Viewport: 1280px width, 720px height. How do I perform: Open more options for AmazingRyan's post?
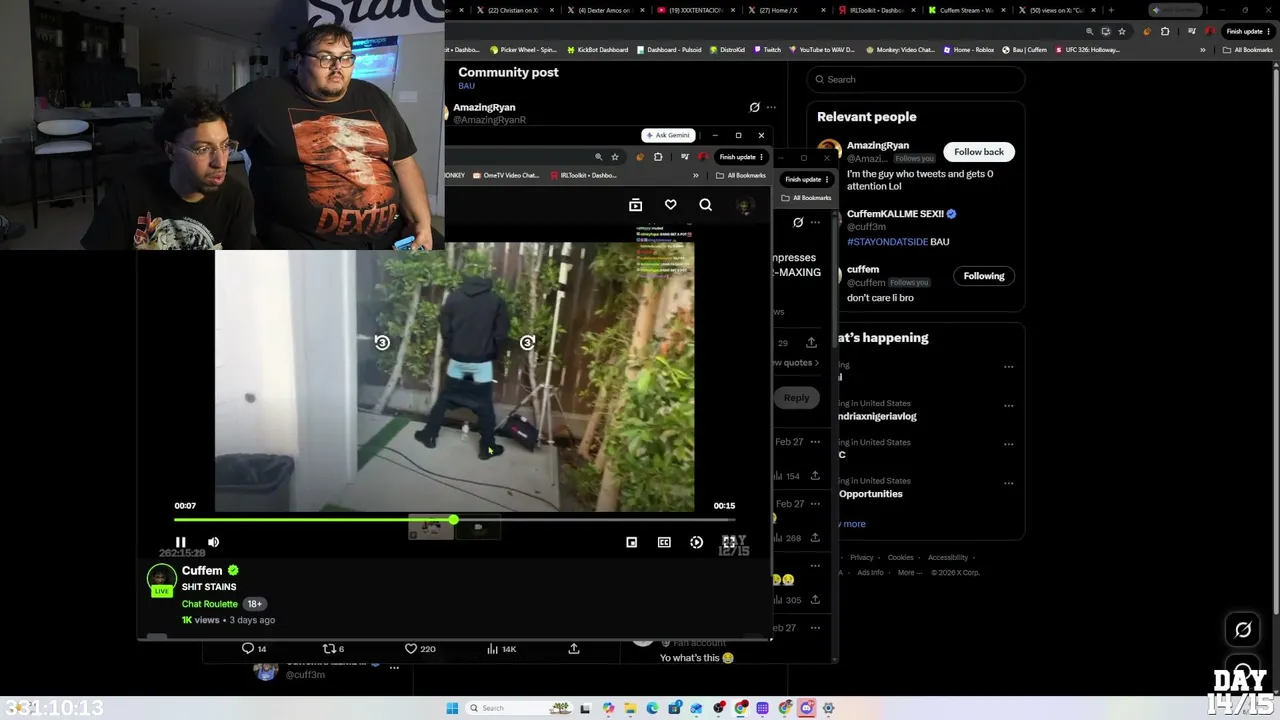click(x=771, y=107)
